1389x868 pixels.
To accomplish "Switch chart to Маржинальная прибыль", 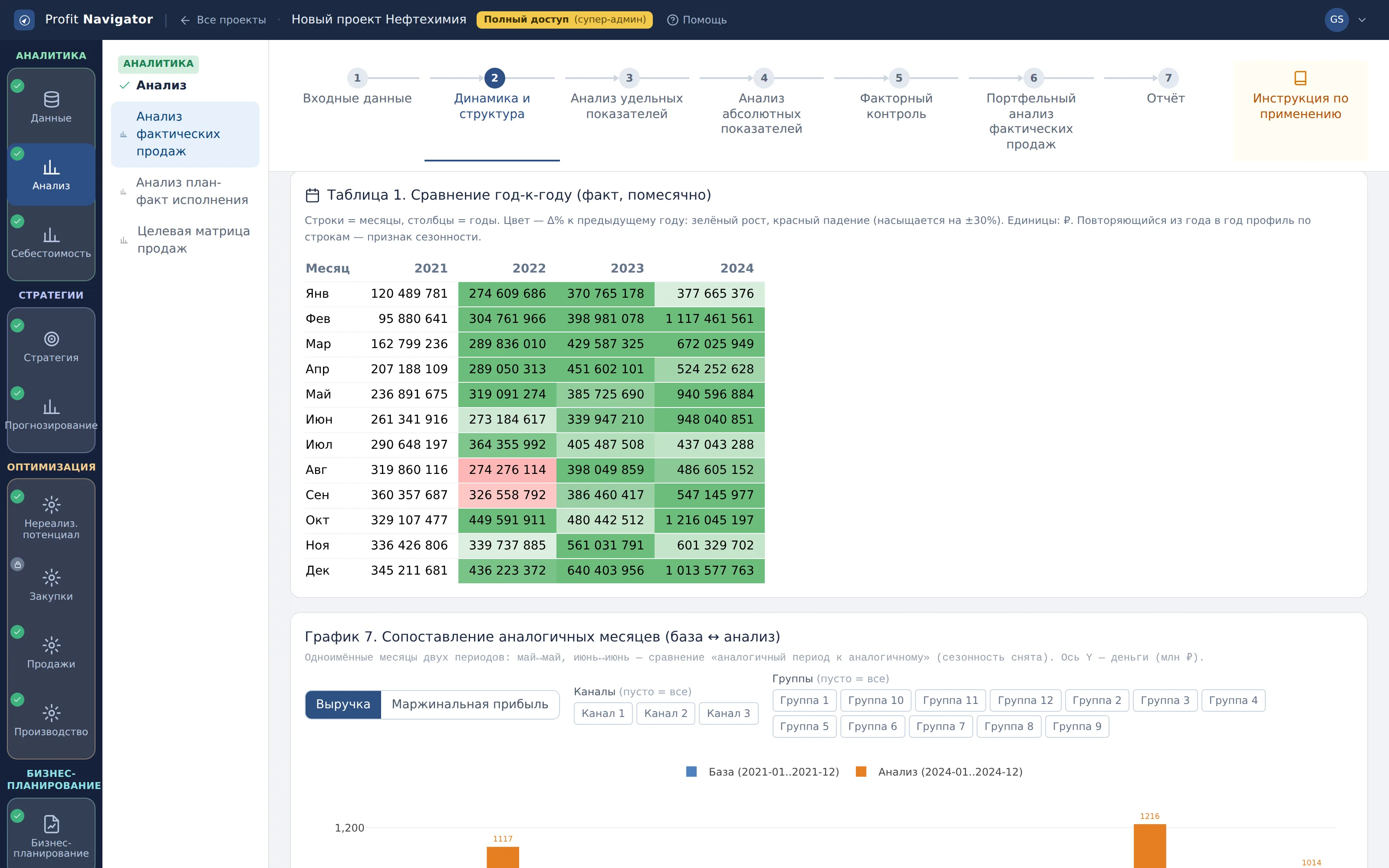I will click(x=470, y=704).
